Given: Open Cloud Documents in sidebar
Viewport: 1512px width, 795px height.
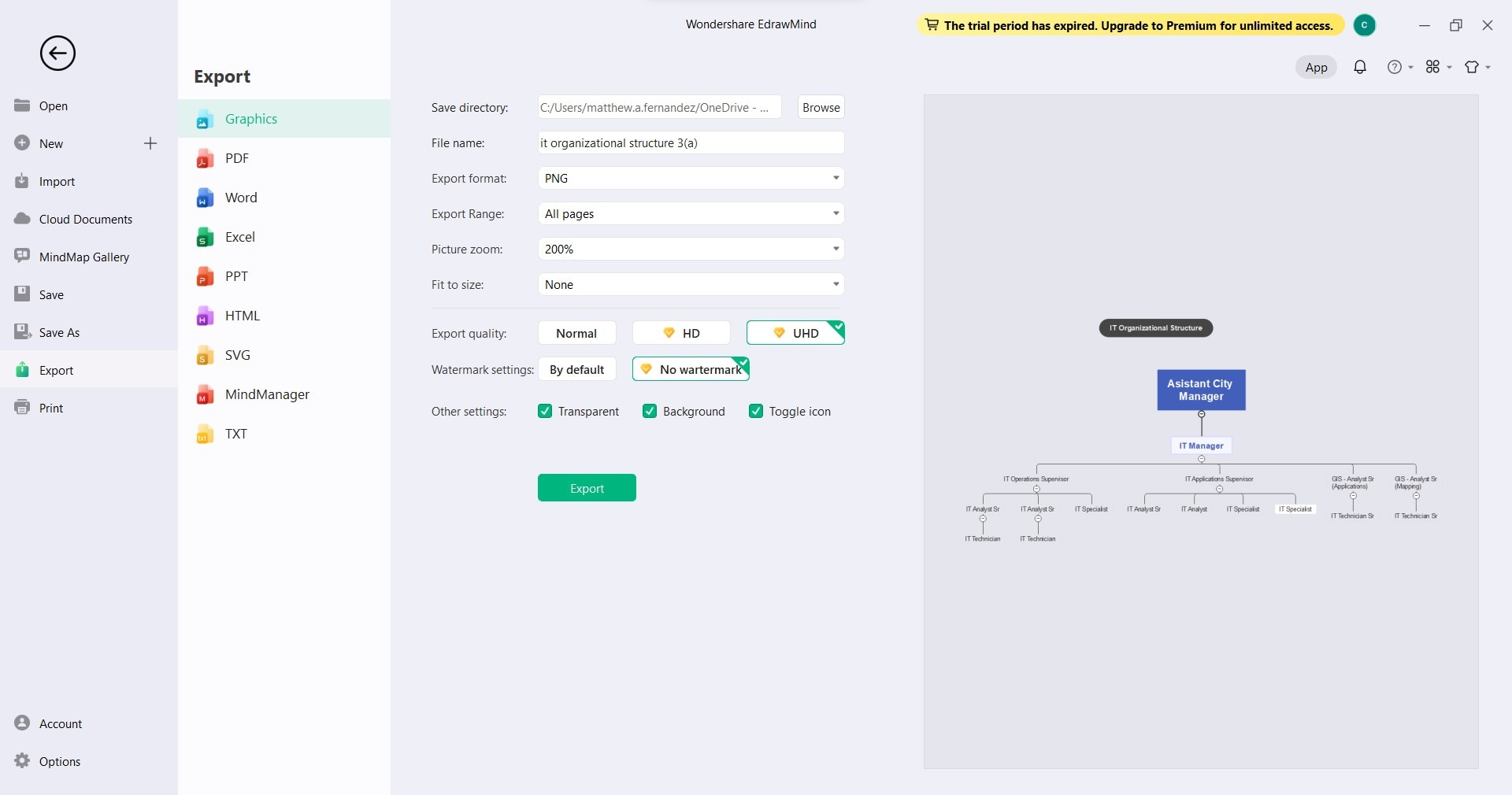Looking at the screenshot, I should click(x=89, y=219).
